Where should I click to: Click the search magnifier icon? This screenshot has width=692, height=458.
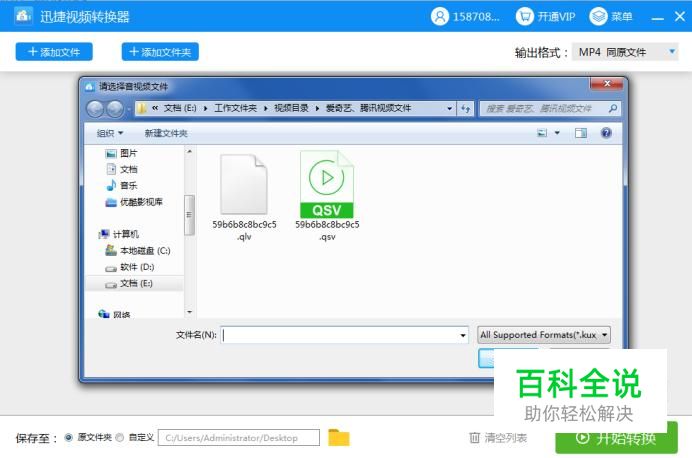613,108
